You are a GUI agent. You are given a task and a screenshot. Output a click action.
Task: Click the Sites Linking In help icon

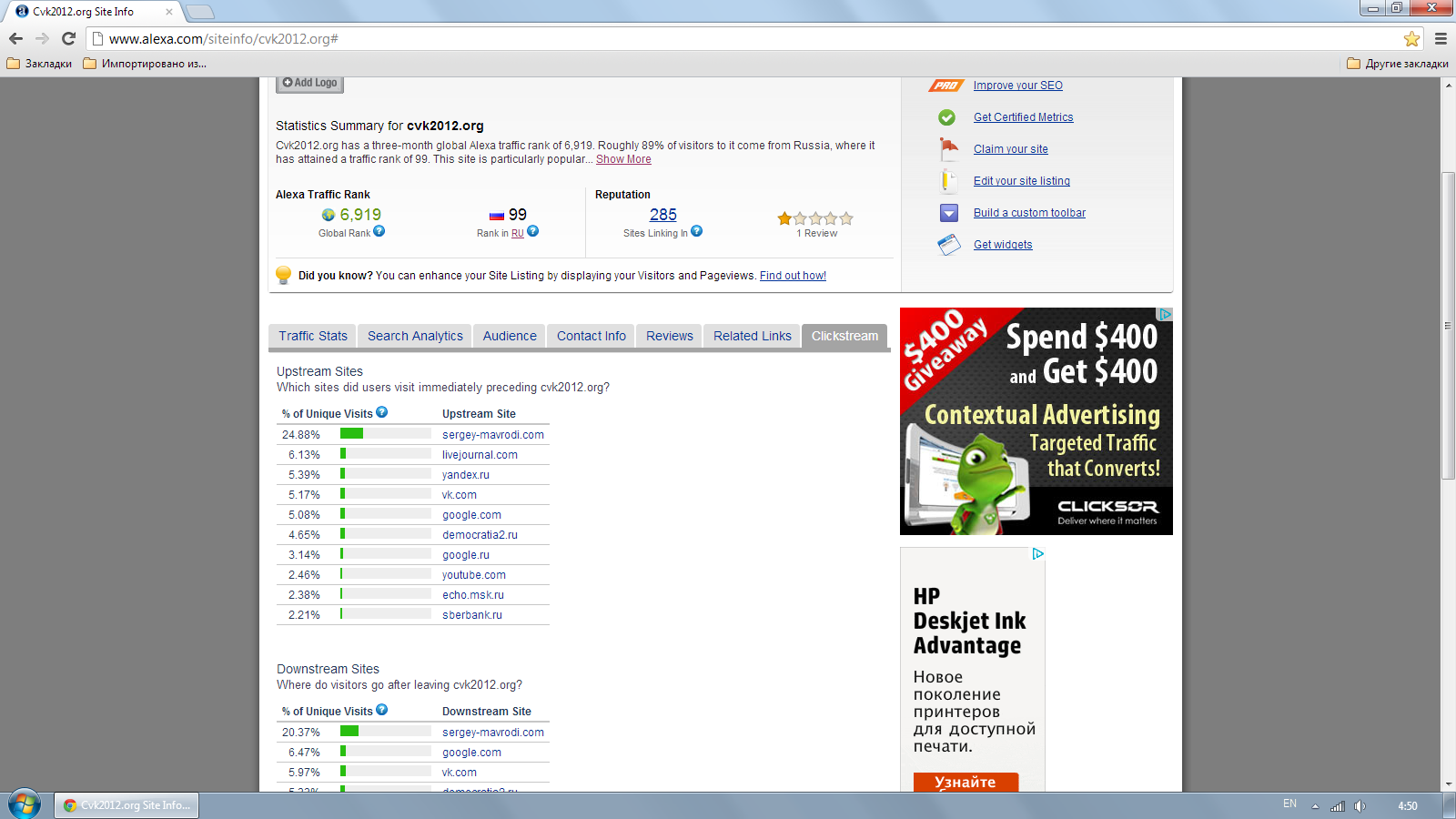point(697,231)
